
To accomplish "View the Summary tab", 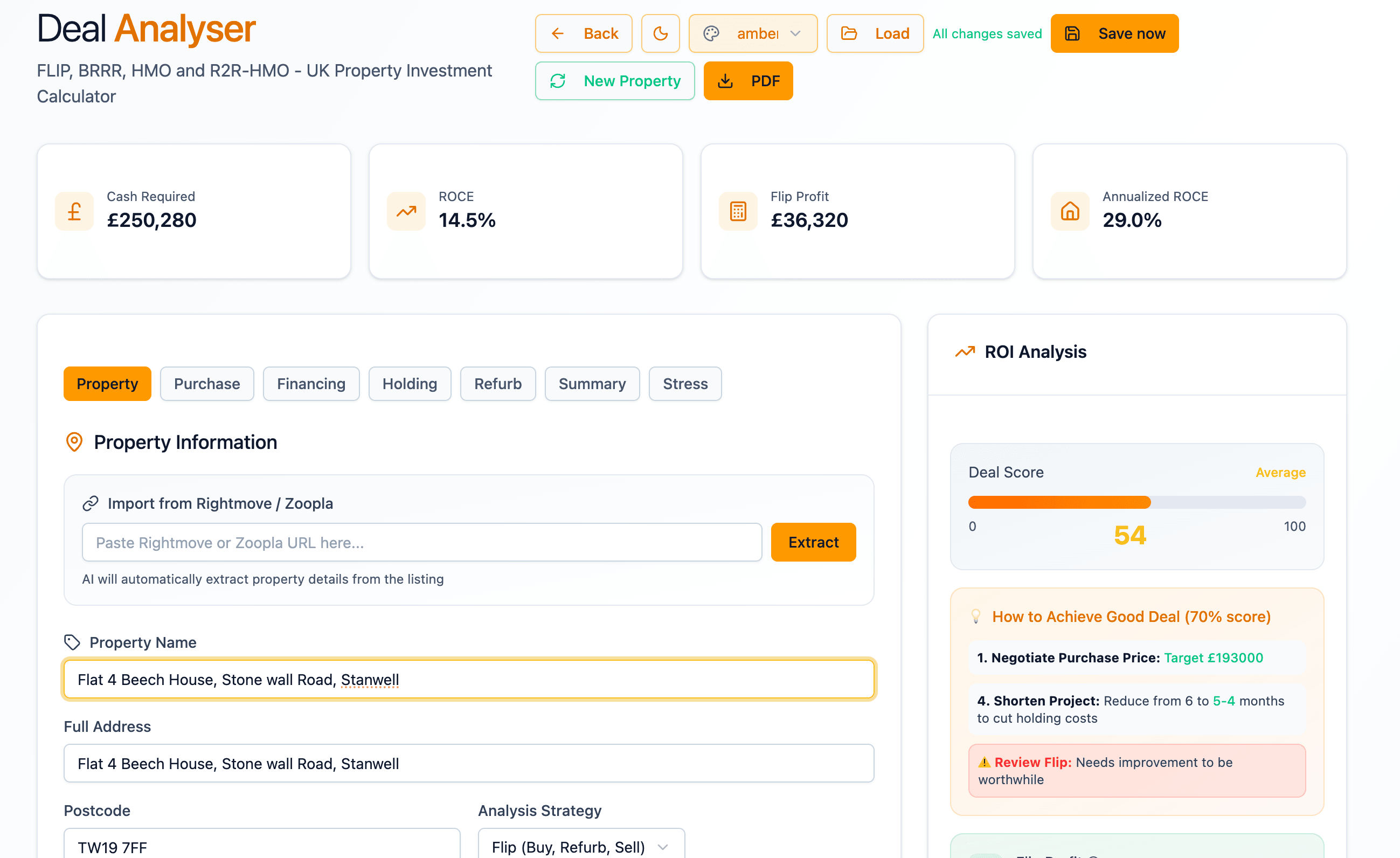I will coord(592,384).
